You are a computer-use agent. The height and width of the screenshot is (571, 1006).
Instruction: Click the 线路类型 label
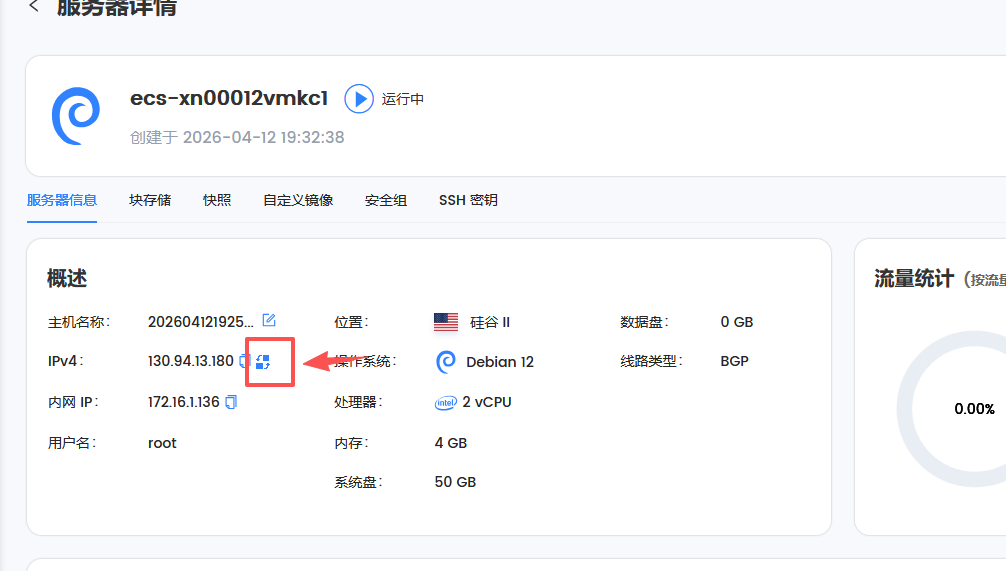click(651, 361)
